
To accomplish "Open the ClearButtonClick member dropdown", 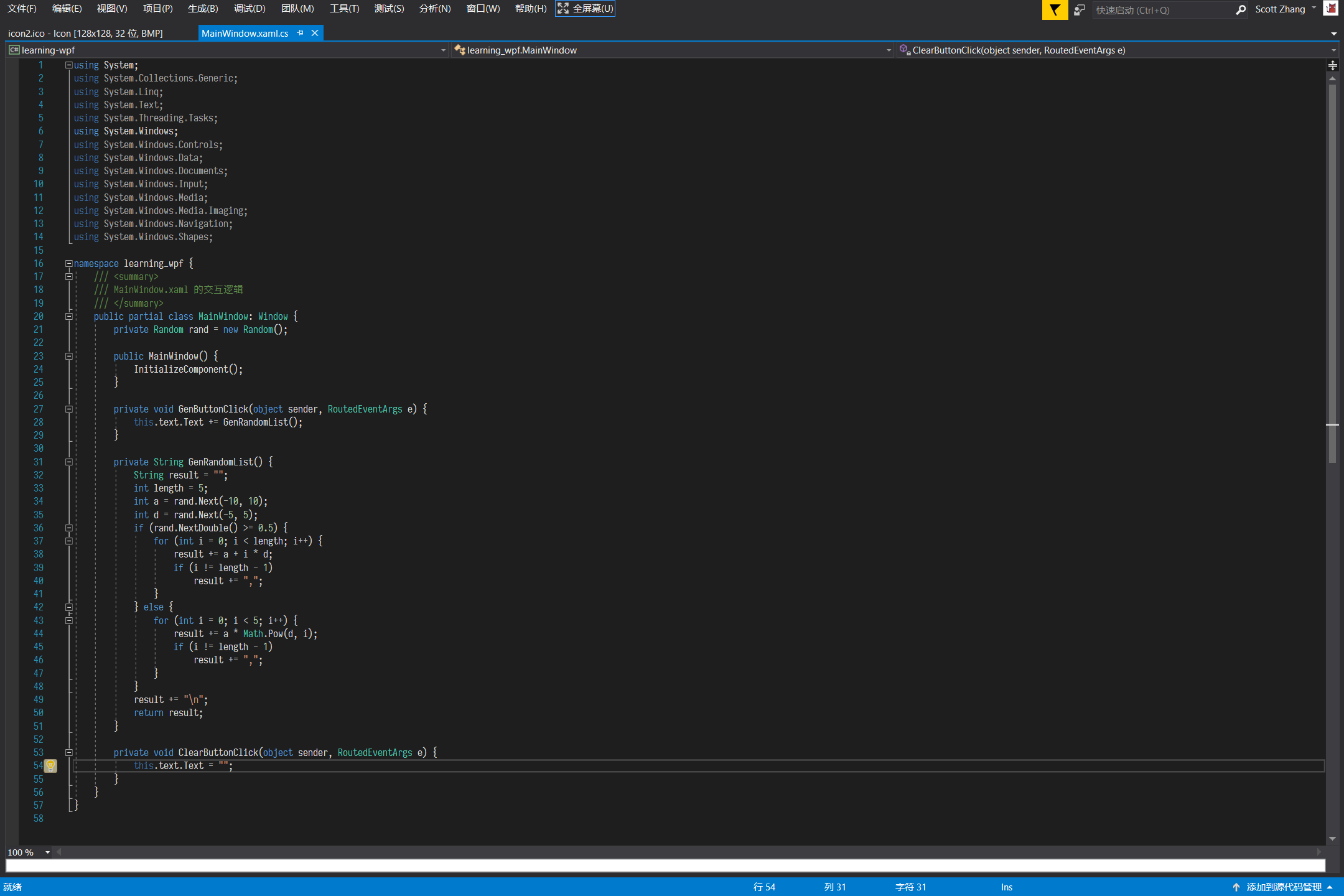I will (x=1333, y=50).
